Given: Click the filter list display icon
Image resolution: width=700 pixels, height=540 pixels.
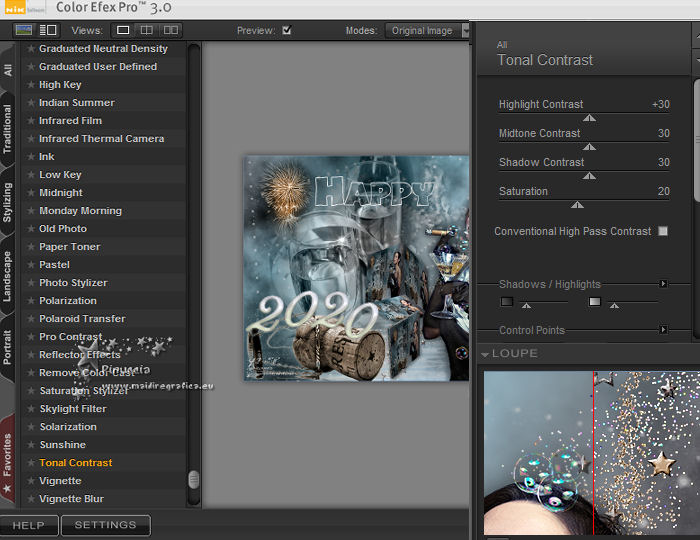Looking at the screenshot, I should tap(48, 30).
